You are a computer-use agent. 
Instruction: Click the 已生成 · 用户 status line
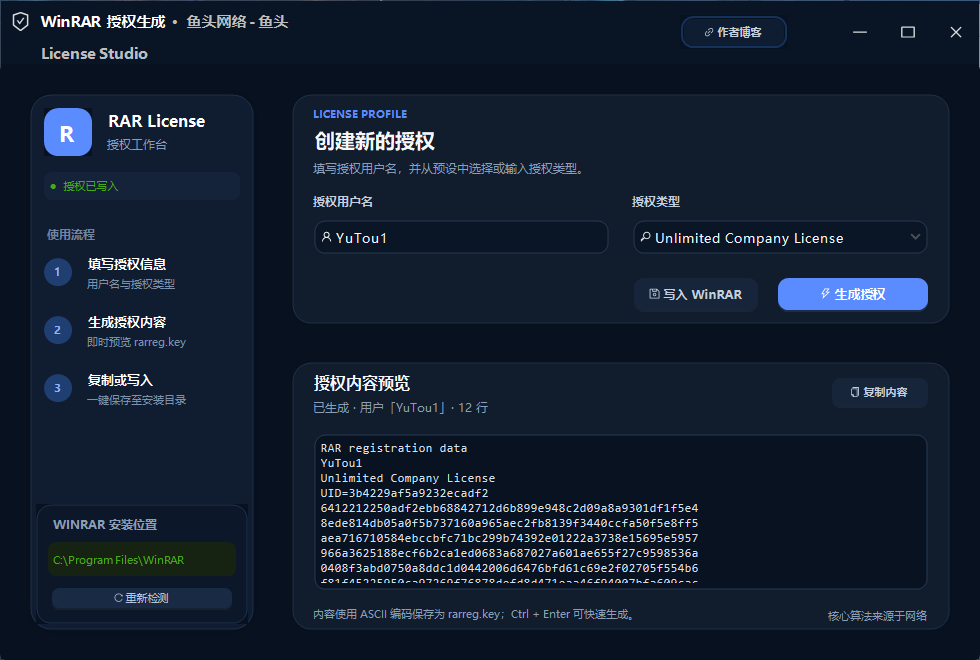(401, 408)
